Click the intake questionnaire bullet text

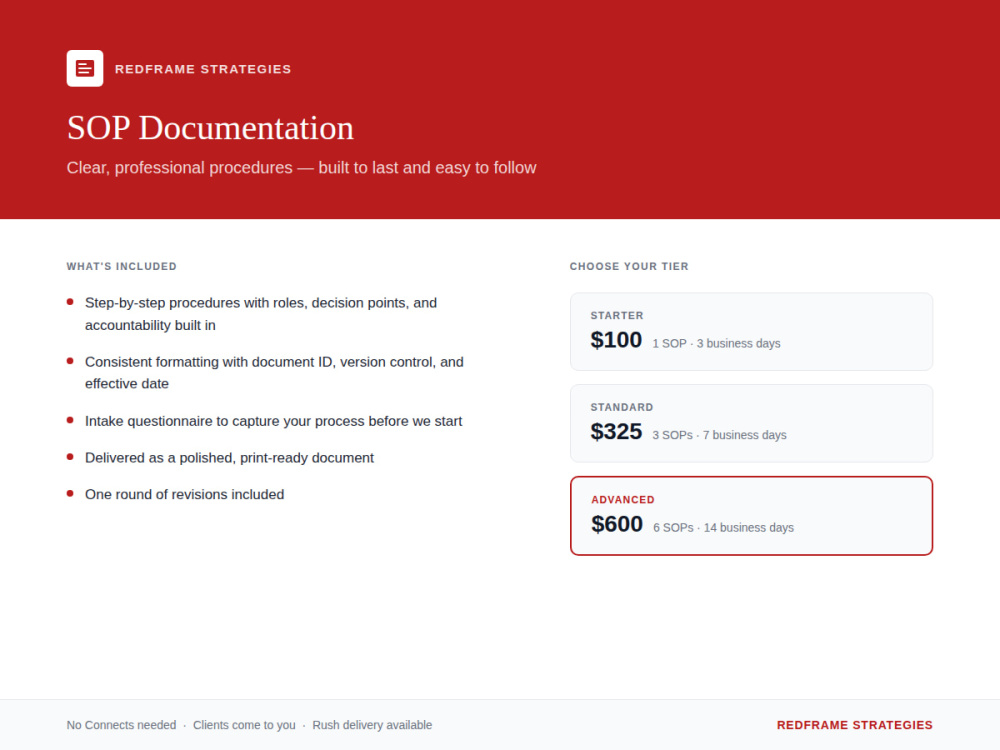coord(274,422)
